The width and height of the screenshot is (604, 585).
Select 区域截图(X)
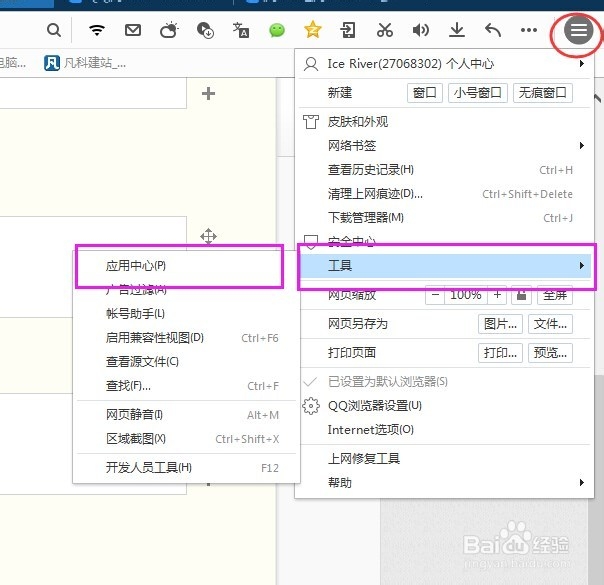tap(186, 439)
